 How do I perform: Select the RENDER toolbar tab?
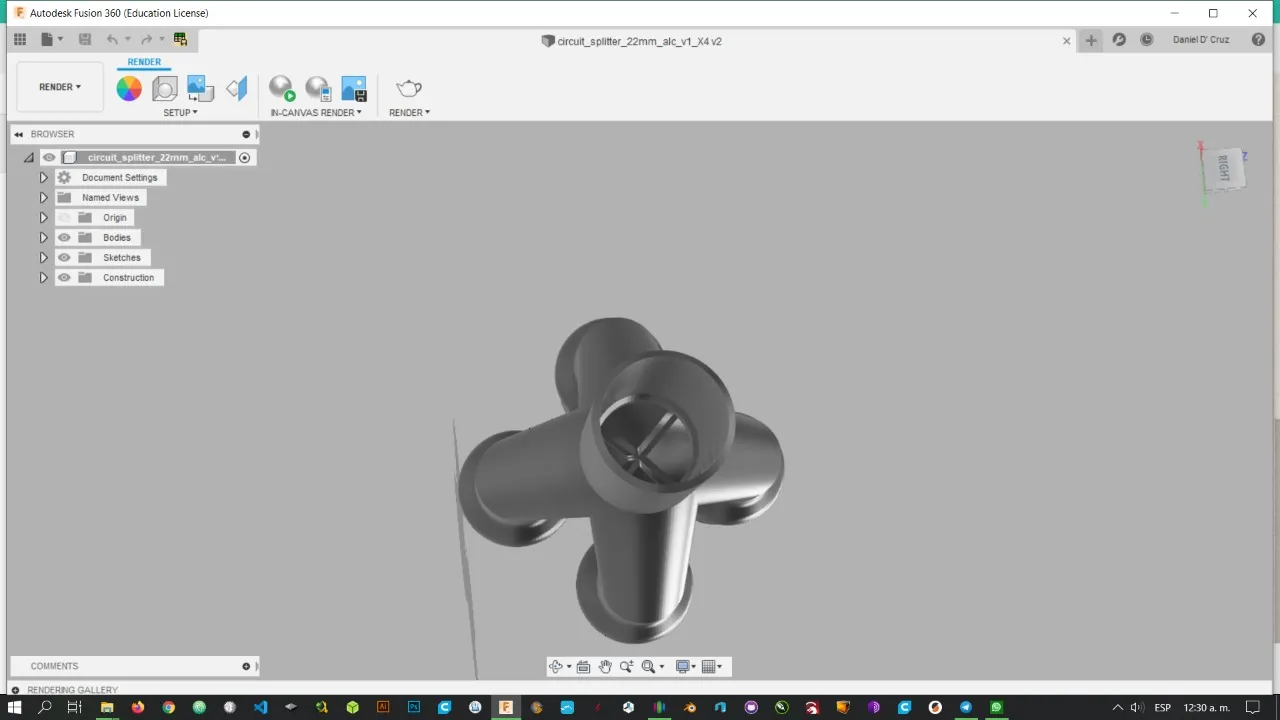pos(144,62)
